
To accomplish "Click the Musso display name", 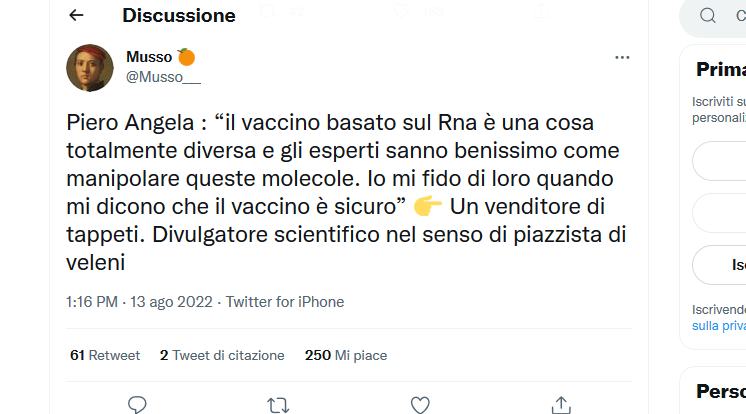I will [149, 56].
